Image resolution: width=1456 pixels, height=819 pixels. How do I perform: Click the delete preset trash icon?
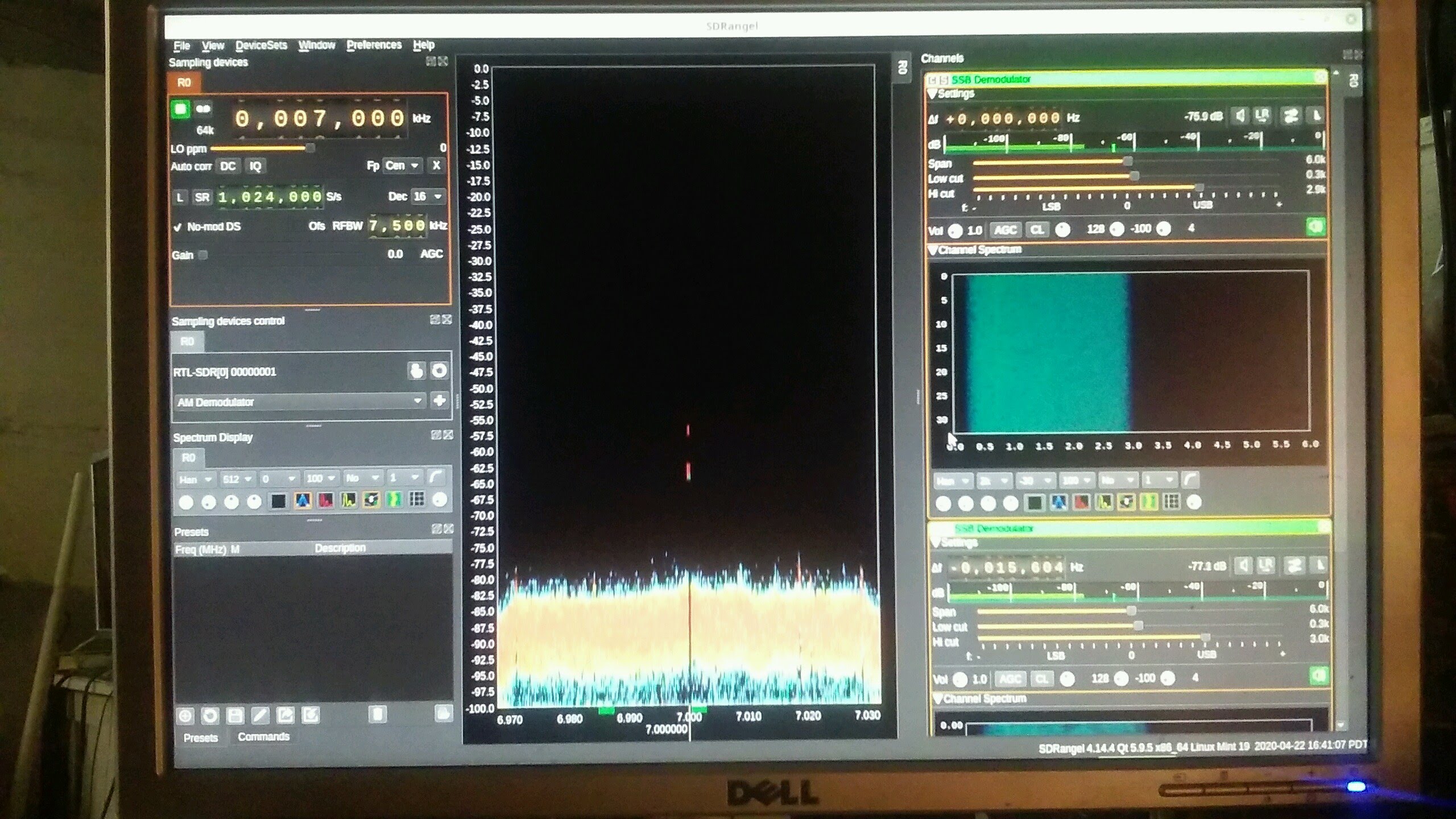click(378, 714)
